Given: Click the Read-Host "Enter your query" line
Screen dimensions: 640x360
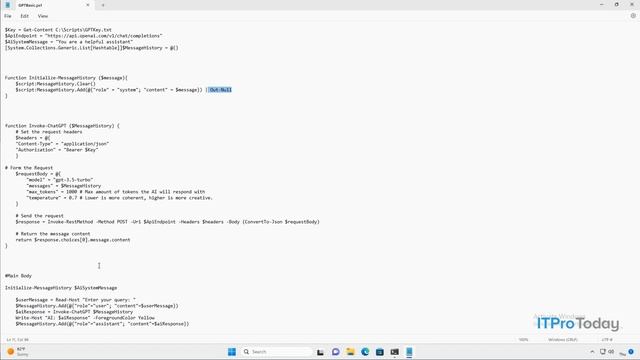Looking at the screenshot, I should (76, 300).
